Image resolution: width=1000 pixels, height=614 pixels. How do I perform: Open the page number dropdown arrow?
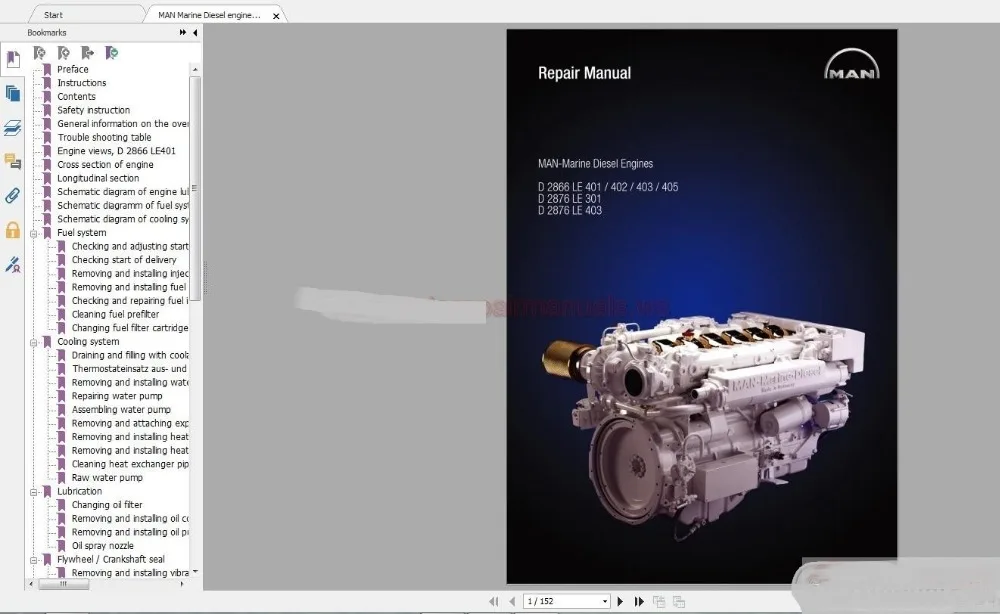(x=604, y=601)
